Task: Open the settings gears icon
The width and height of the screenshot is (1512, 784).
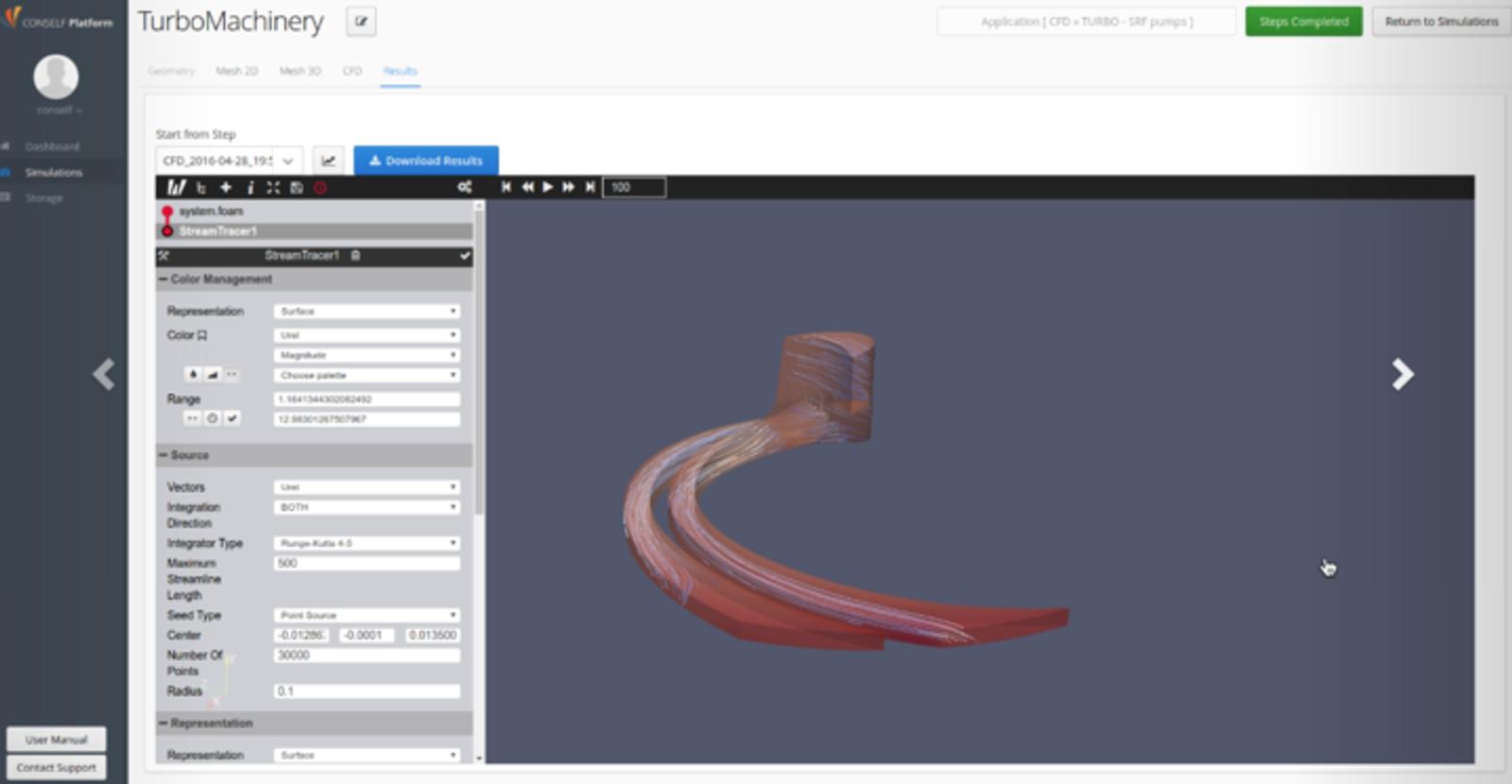Action: 464,187
